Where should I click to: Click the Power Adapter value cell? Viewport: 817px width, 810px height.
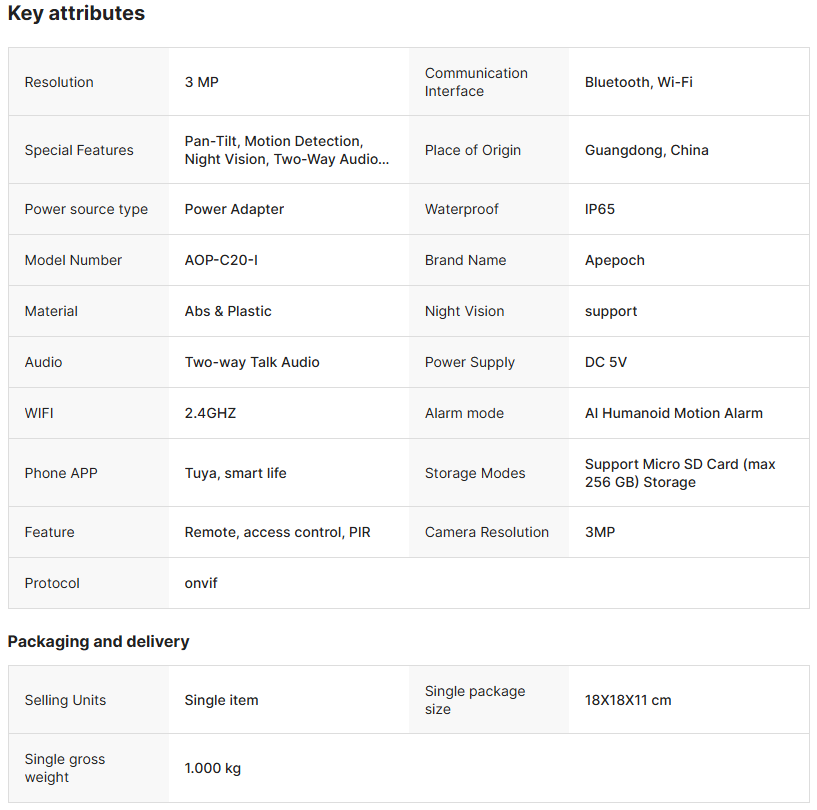(x=234, y=209)
